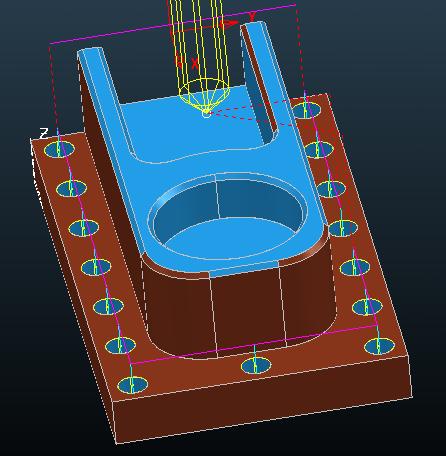Click the red X axis label
The image size is (446, 456).
(195, 63)
